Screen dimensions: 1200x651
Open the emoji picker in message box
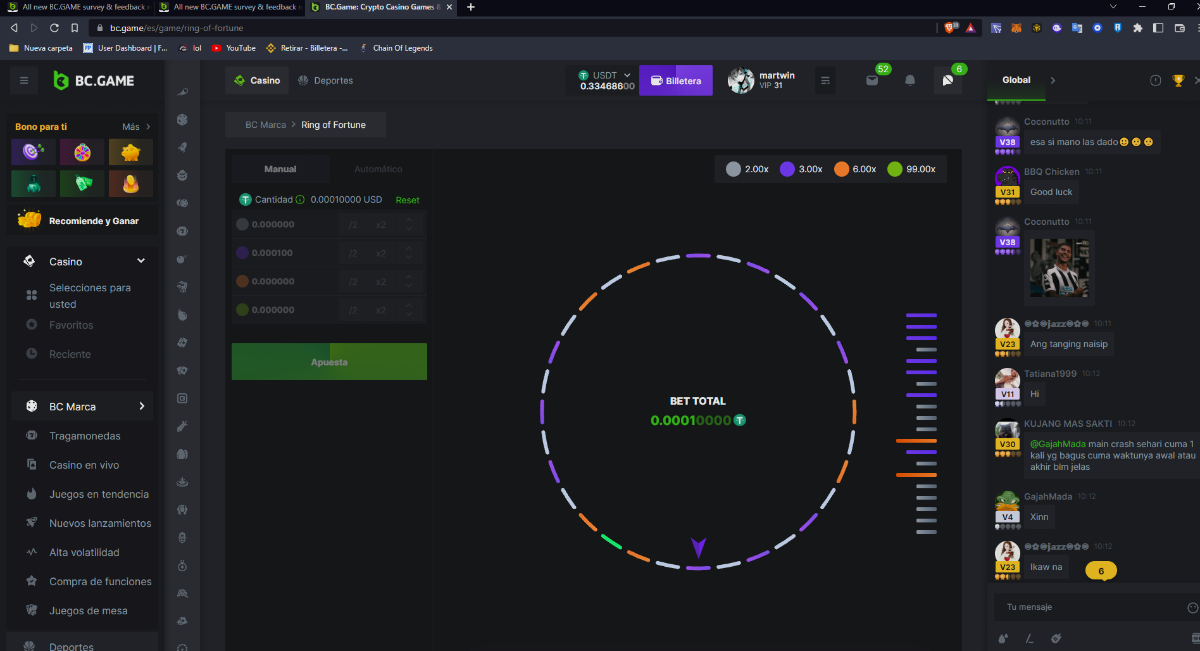(x=1192, y=607)
